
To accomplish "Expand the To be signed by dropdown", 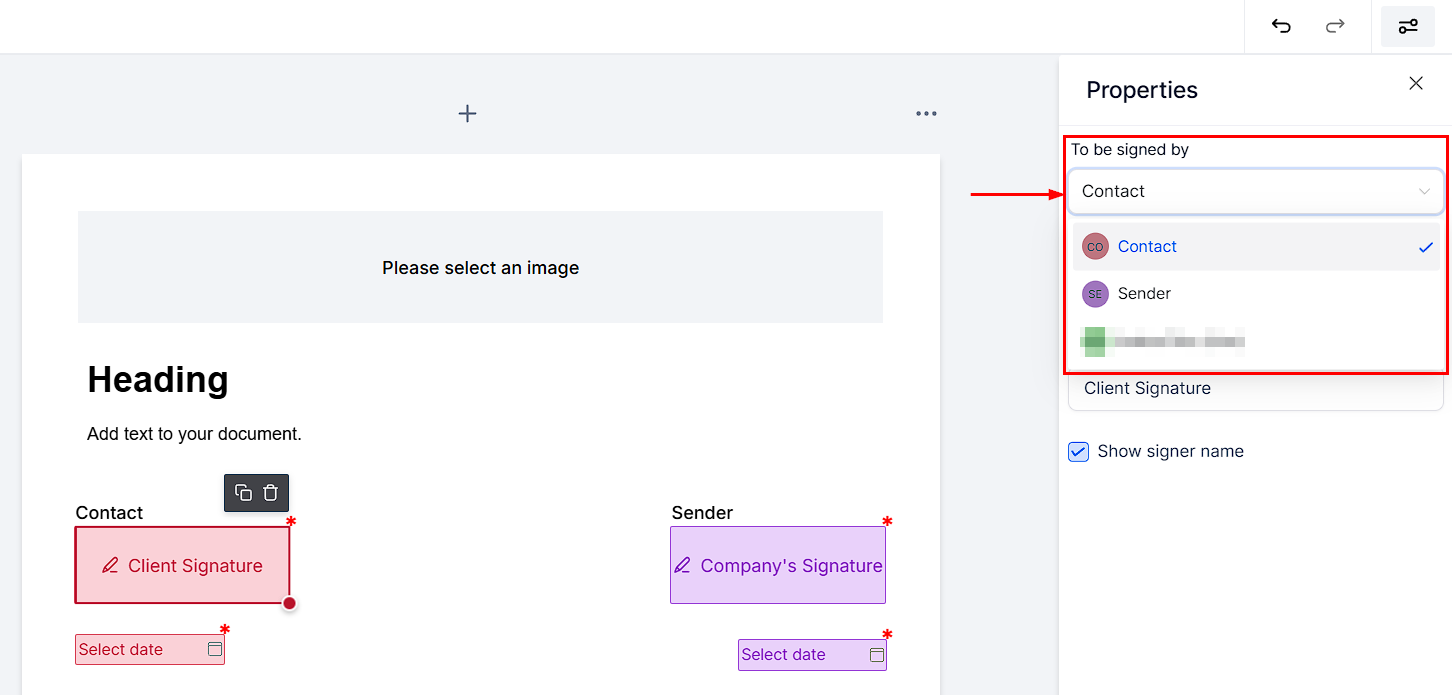I will [x=1256, y=191].
